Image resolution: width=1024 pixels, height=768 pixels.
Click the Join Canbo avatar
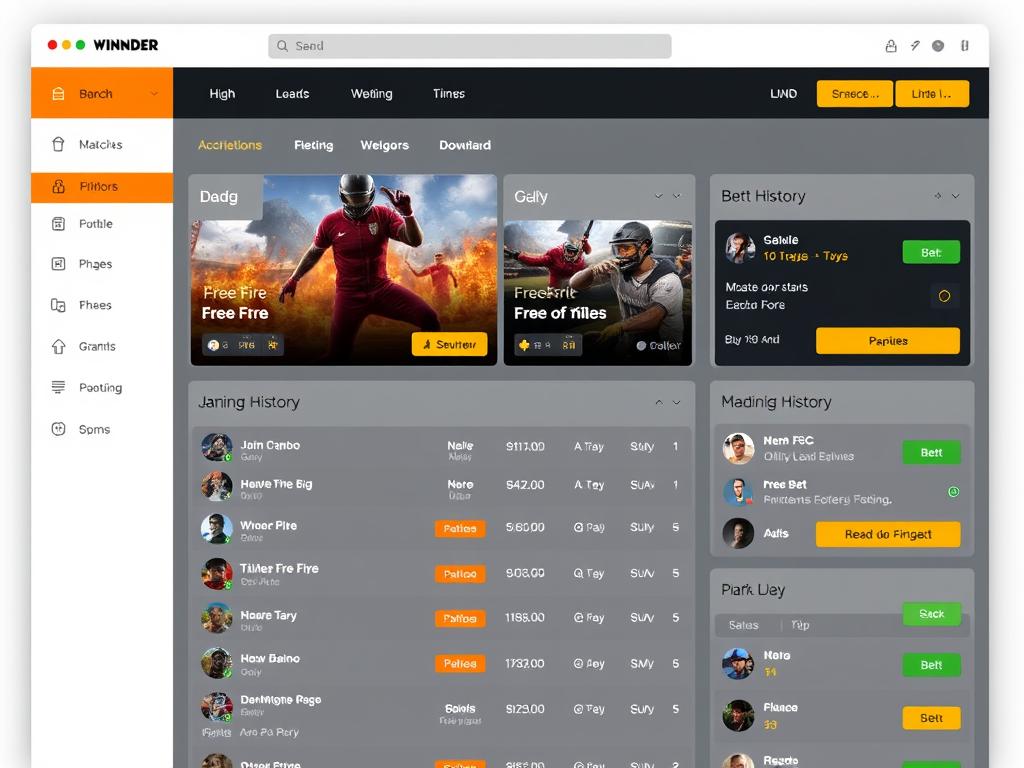click(217, 447)
